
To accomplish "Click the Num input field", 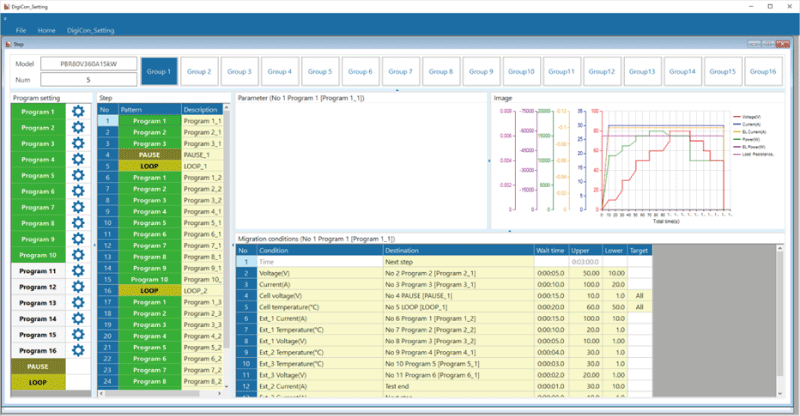I will coord(88,80).
